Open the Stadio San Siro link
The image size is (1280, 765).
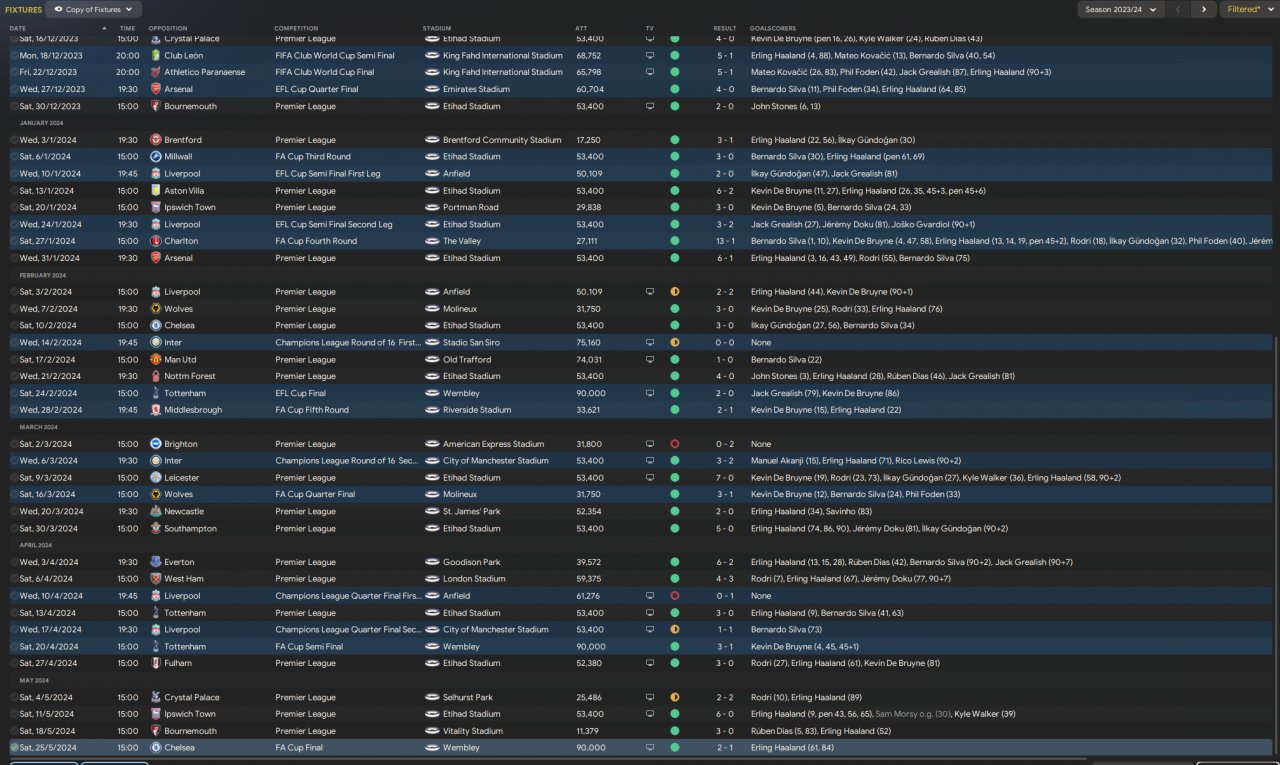472,342
